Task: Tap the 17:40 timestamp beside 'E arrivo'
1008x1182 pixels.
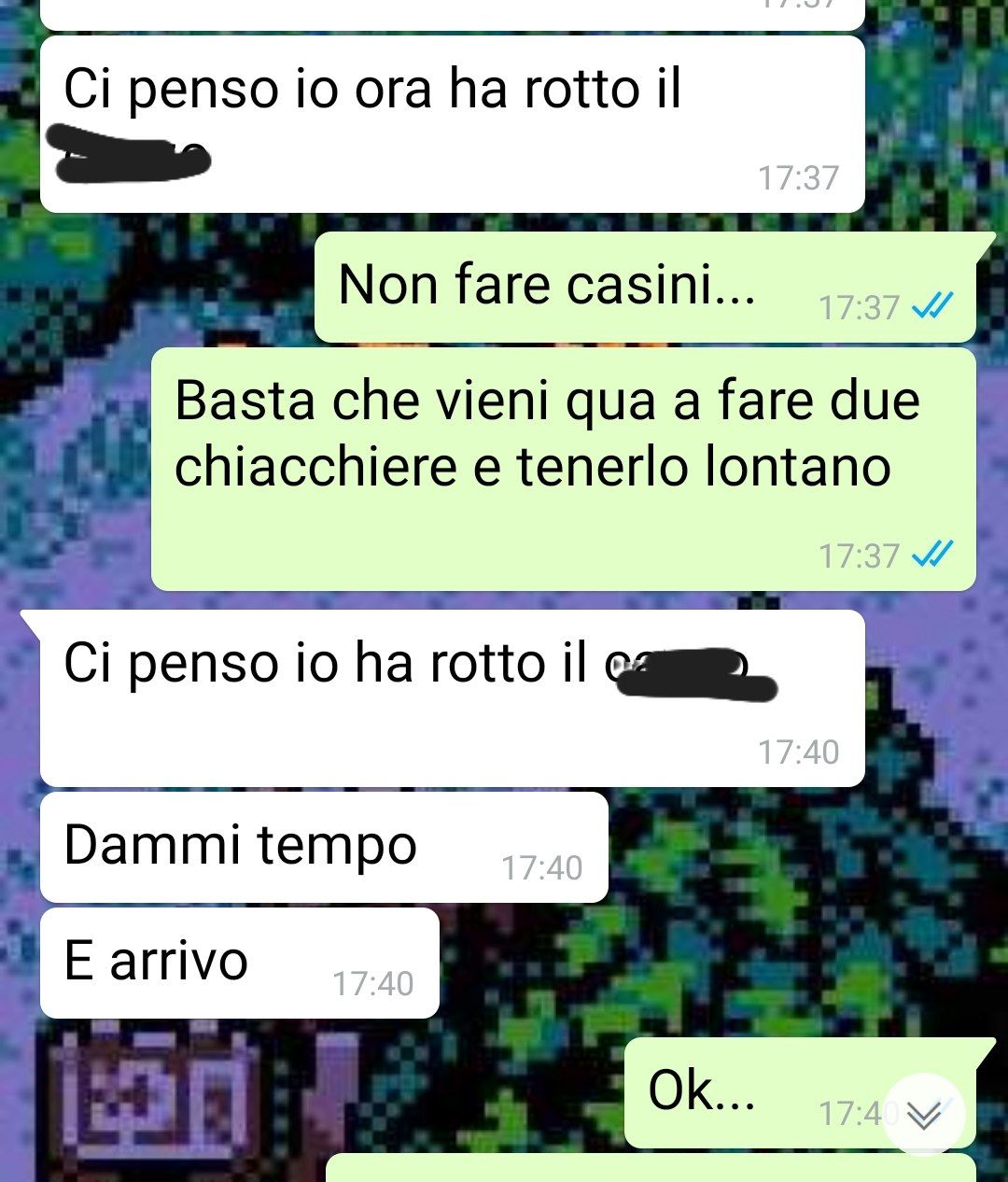Action: 372,983
